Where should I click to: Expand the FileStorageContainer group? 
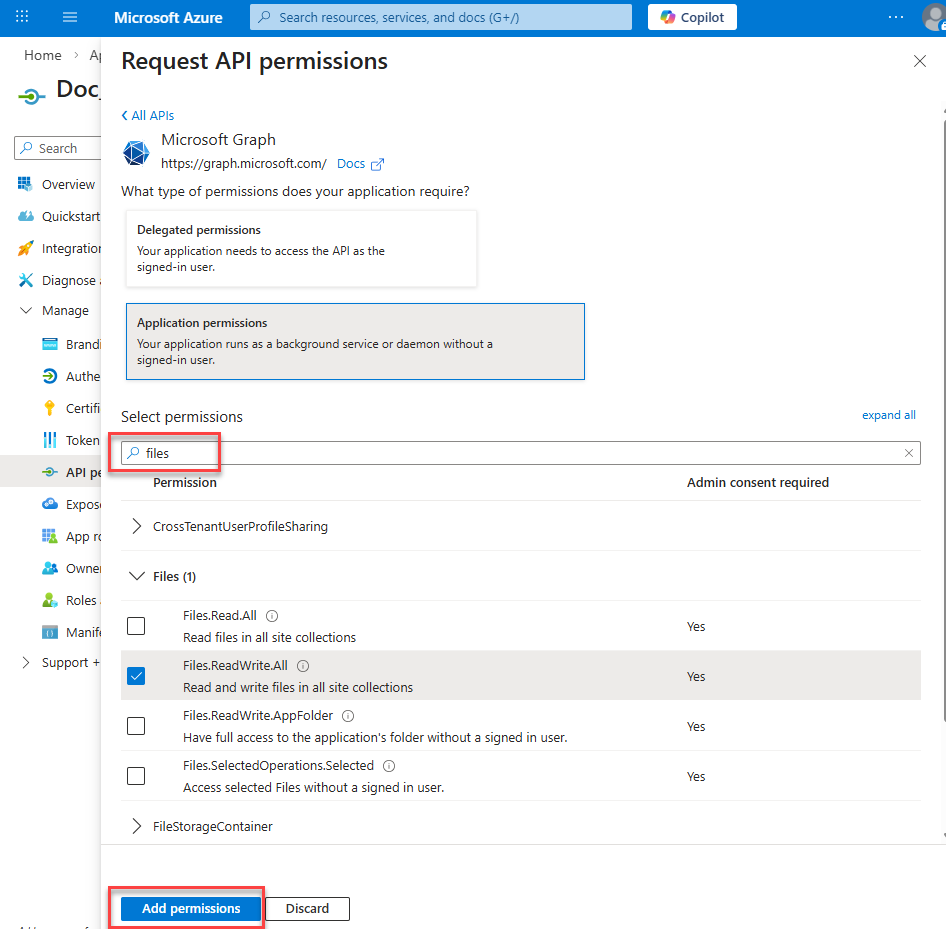(x=137, y=826)
